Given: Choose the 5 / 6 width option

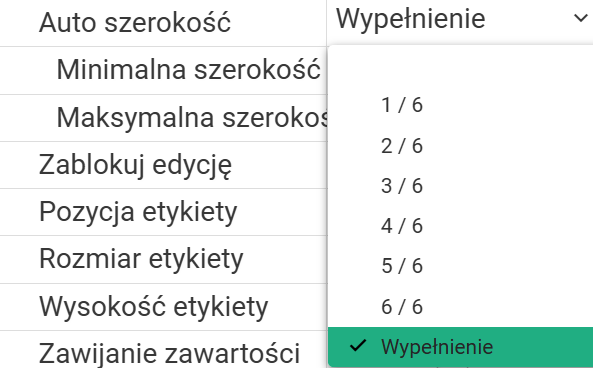Looking at the screenshot, I should click(460, 266).
